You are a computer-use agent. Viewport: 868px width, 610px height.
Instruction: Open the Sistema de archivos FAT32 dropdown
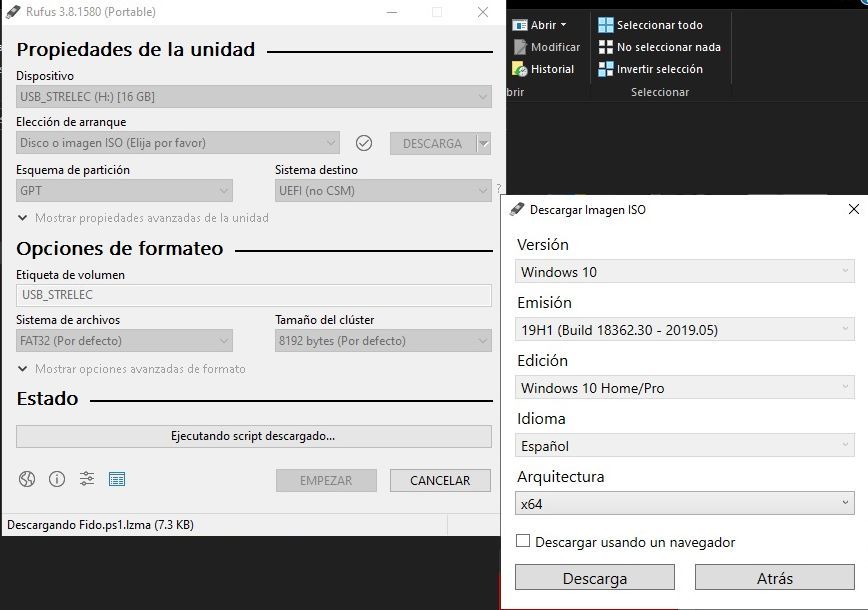coord(124,340)
